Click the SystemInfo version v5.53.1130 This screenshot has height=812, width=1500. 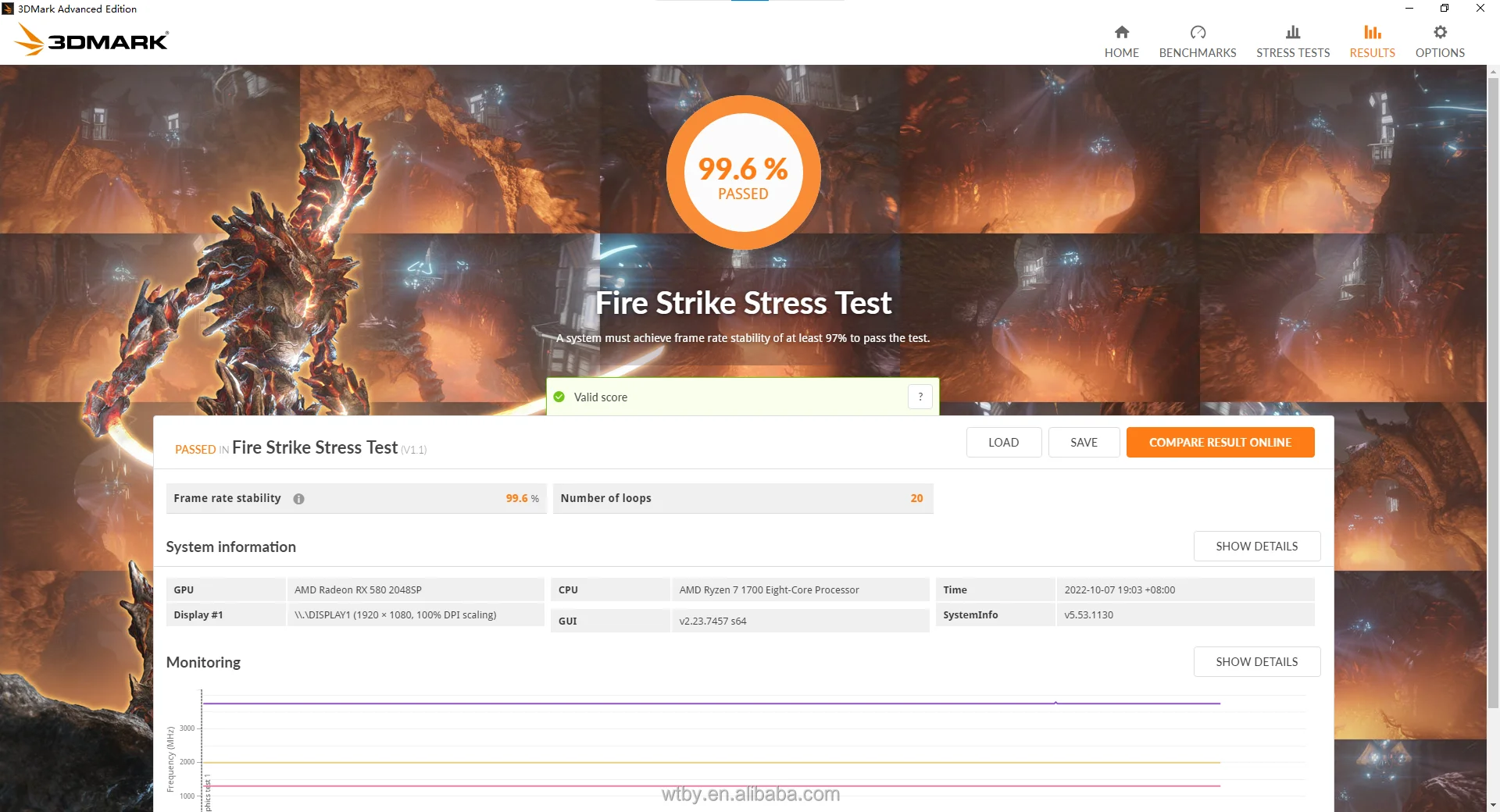click(x=1088, y=615)
